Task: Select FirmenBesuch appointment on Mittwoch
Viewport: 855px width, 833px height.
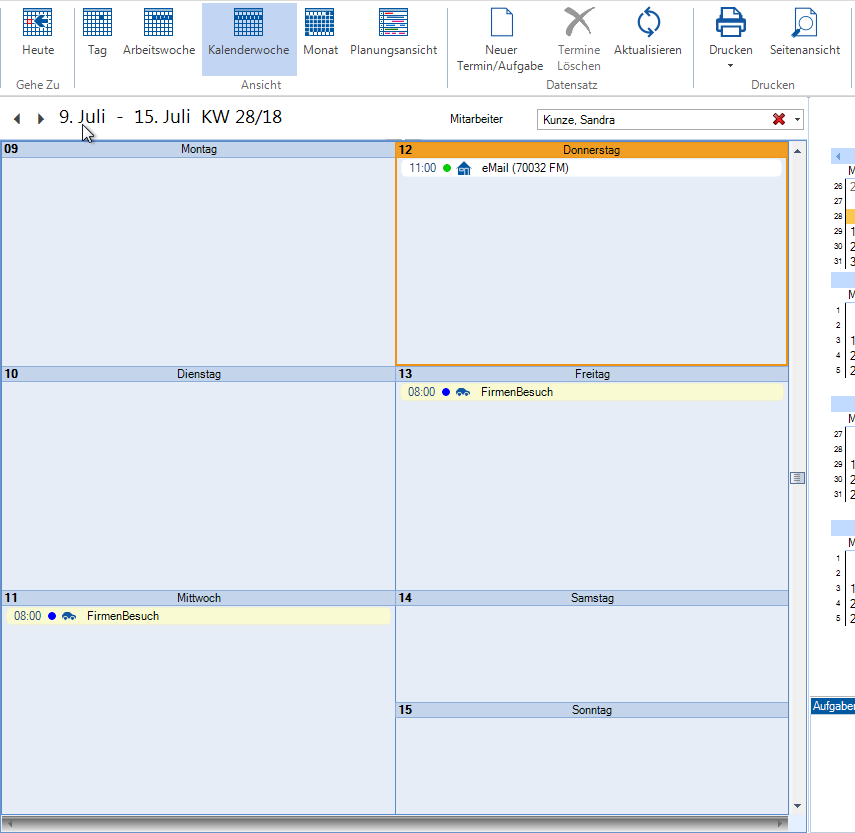Action: [x=122, y=616]
